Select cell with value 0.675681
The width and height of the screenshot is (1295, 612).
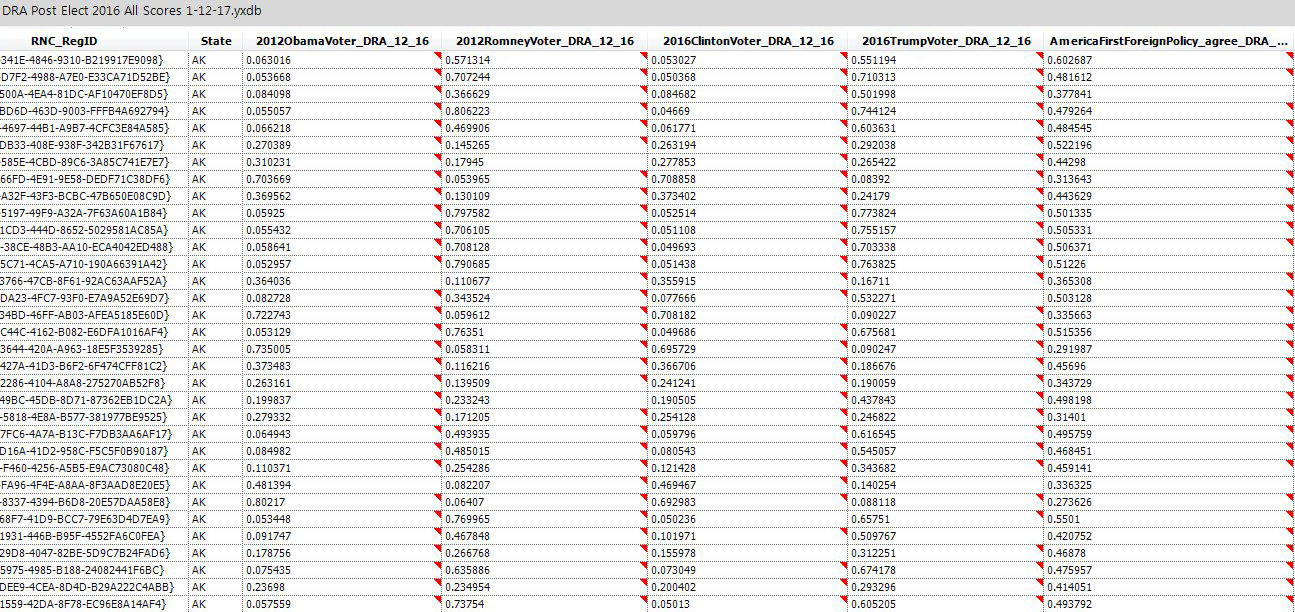click(946, 332)
